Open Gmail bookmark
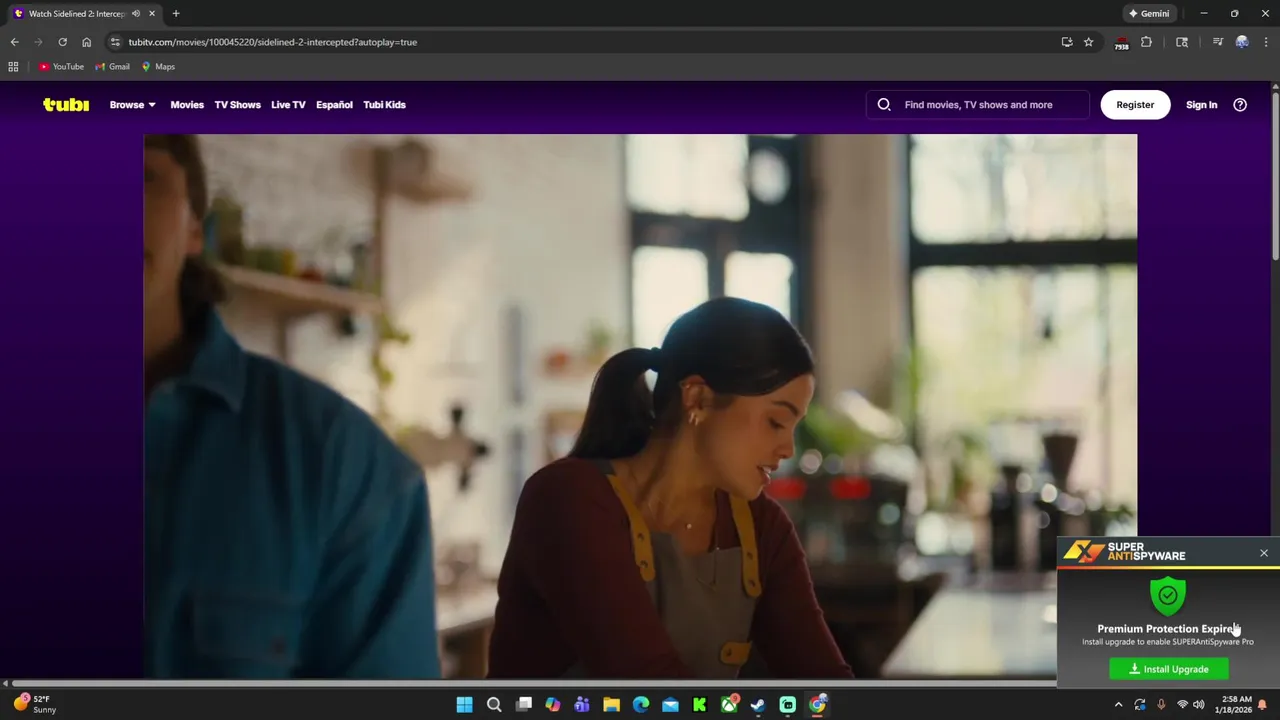 [x=112, y=66]
